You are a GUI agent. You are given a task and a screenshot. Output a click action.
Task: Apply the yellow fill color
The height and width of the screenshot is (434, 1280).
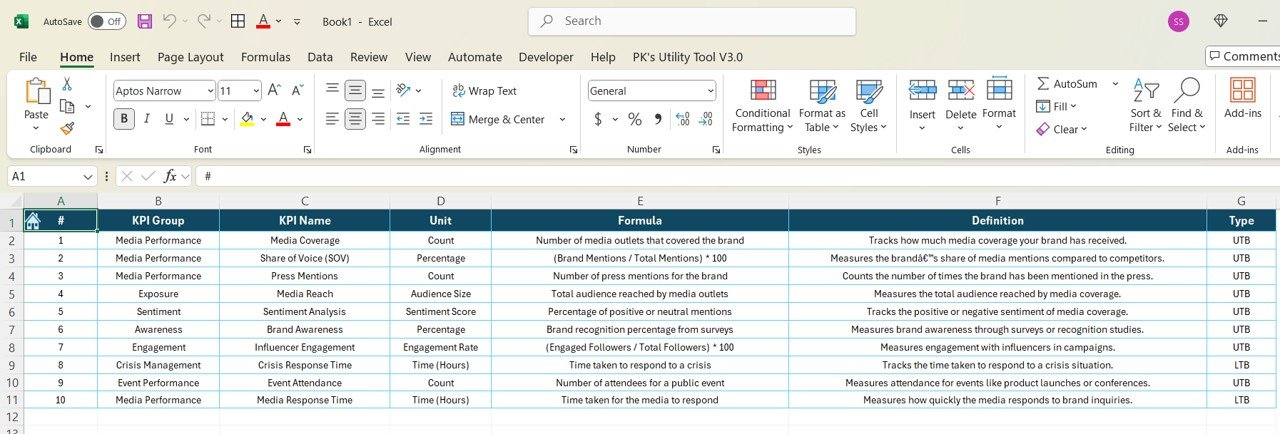pos(247,119)
